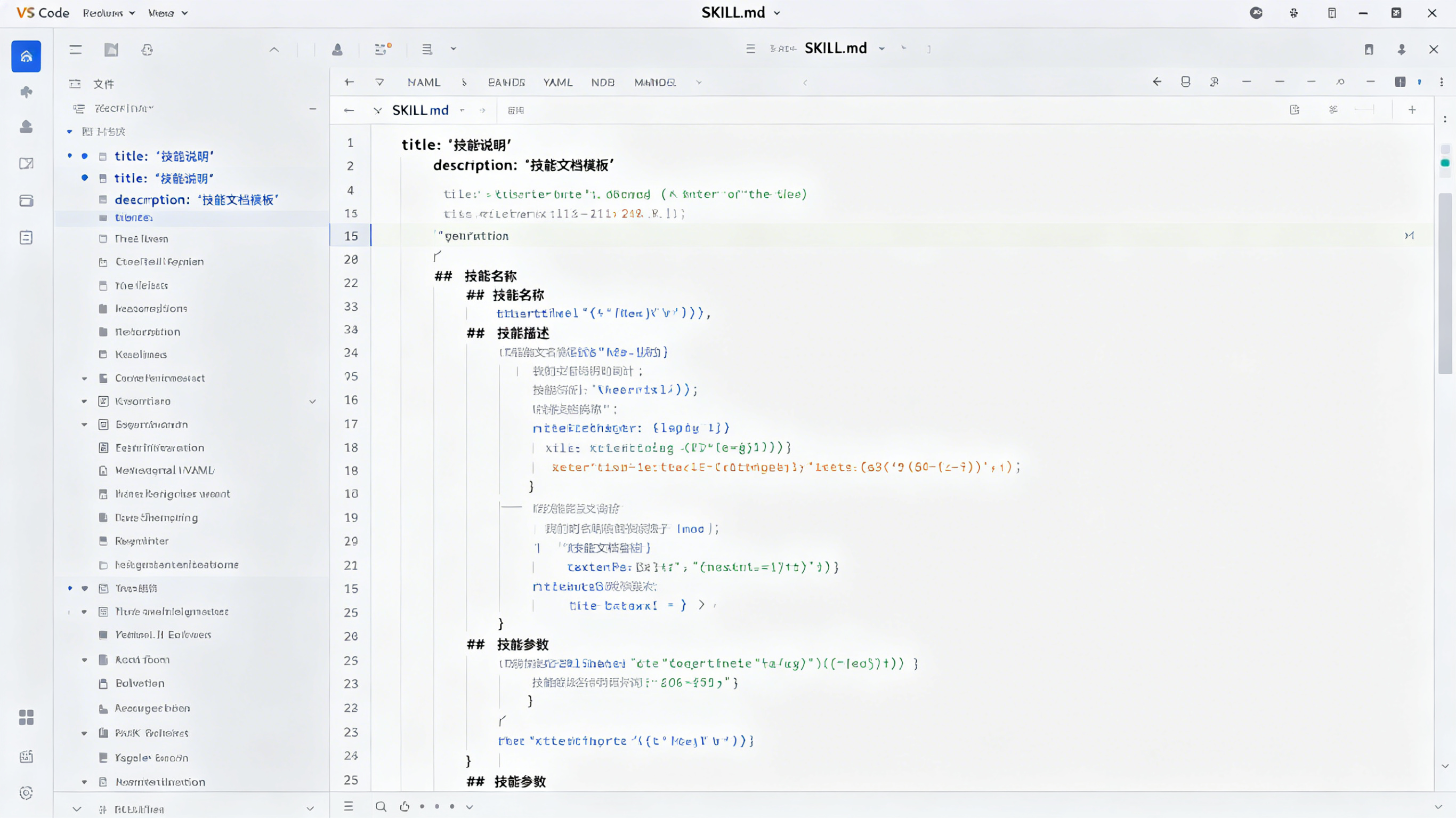1456x818 pixels.
Task: Click the search magnifier in the bottom bar
Action: click(381, 807)
